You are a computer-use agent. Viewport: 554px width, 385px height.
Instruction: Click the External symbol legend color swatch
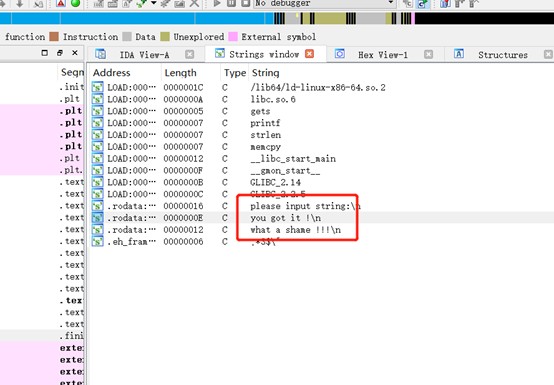[233, 37]
